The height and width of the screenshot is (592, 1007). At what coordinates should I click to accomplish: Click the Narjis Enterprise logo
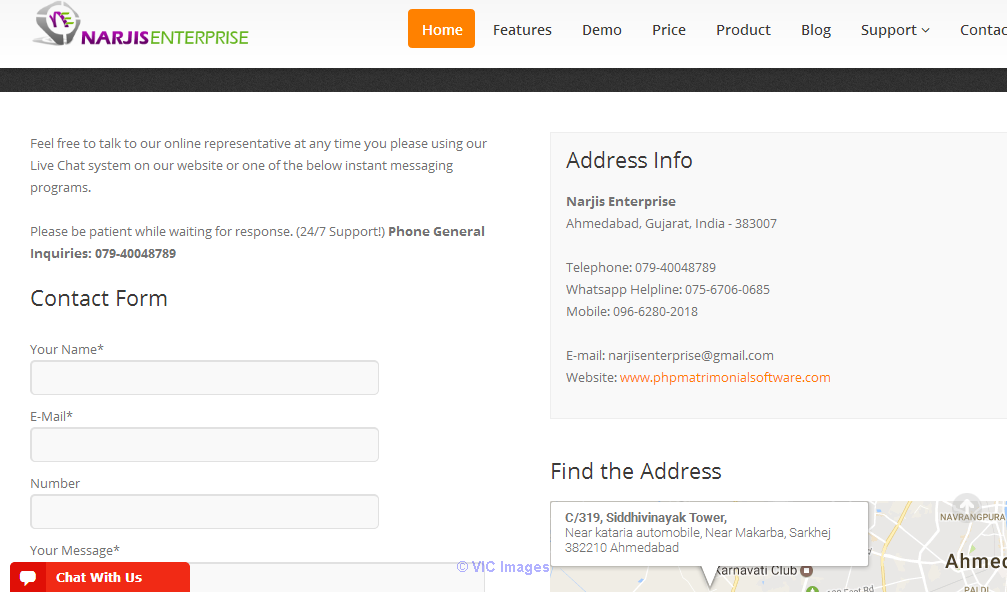point(141,24)
